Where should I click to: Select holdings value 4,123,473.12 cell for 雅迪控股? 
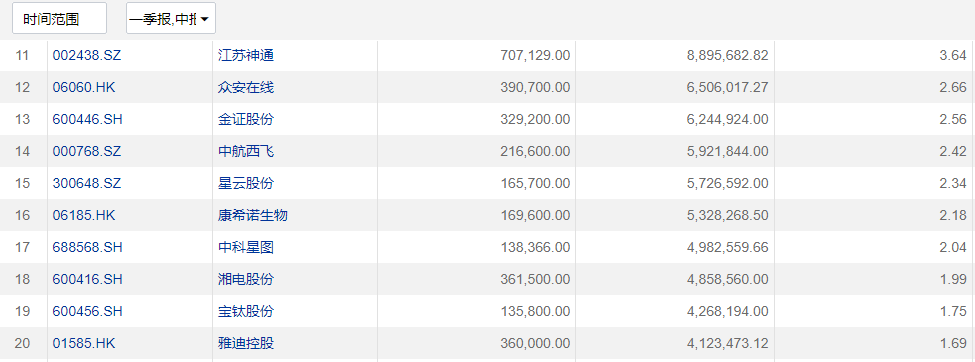pyautogui.click(x=675, y=343)
